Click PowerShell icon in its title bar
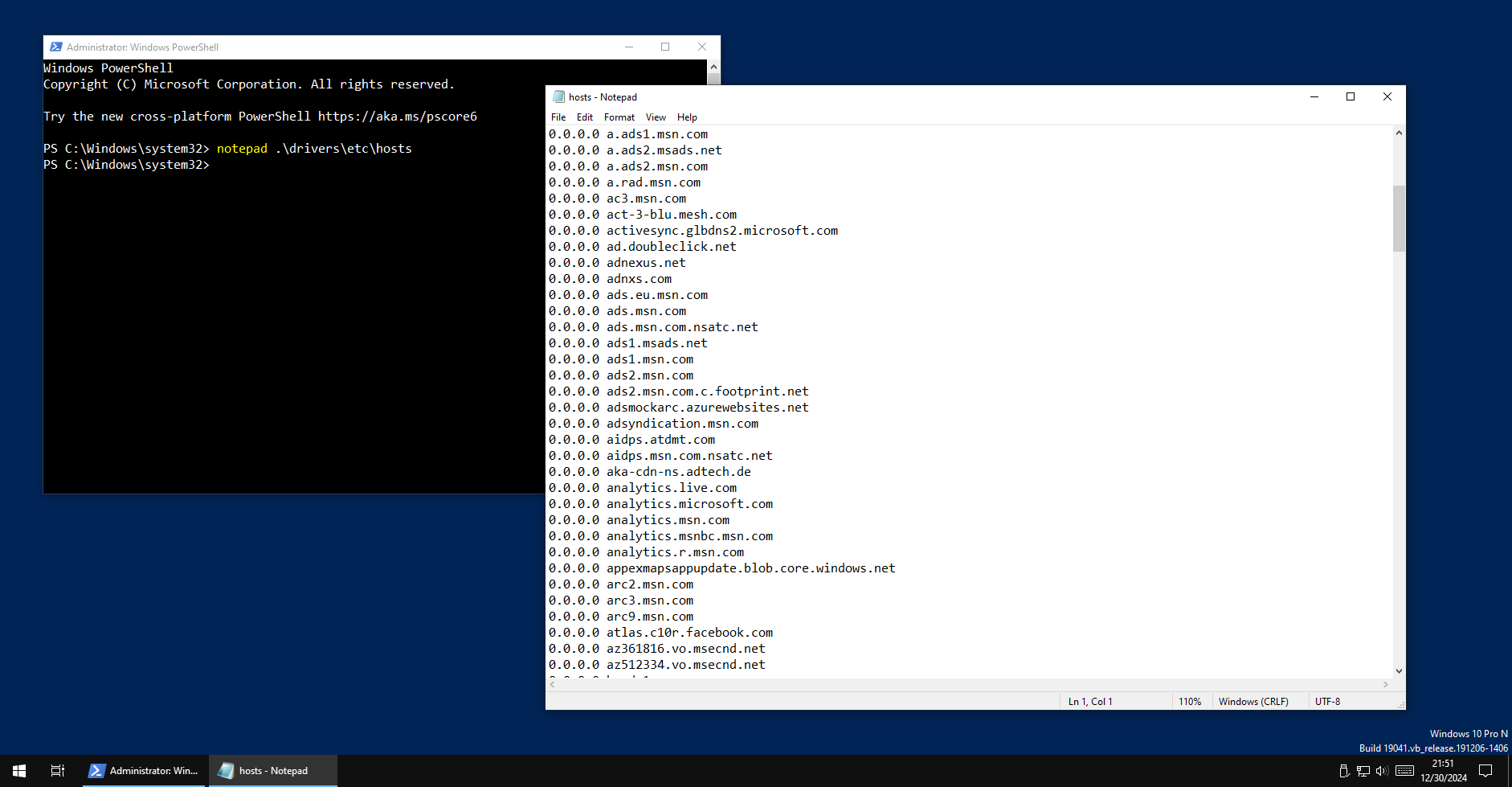The width and height of the screenshot is (1512, 787). (56, 47)
